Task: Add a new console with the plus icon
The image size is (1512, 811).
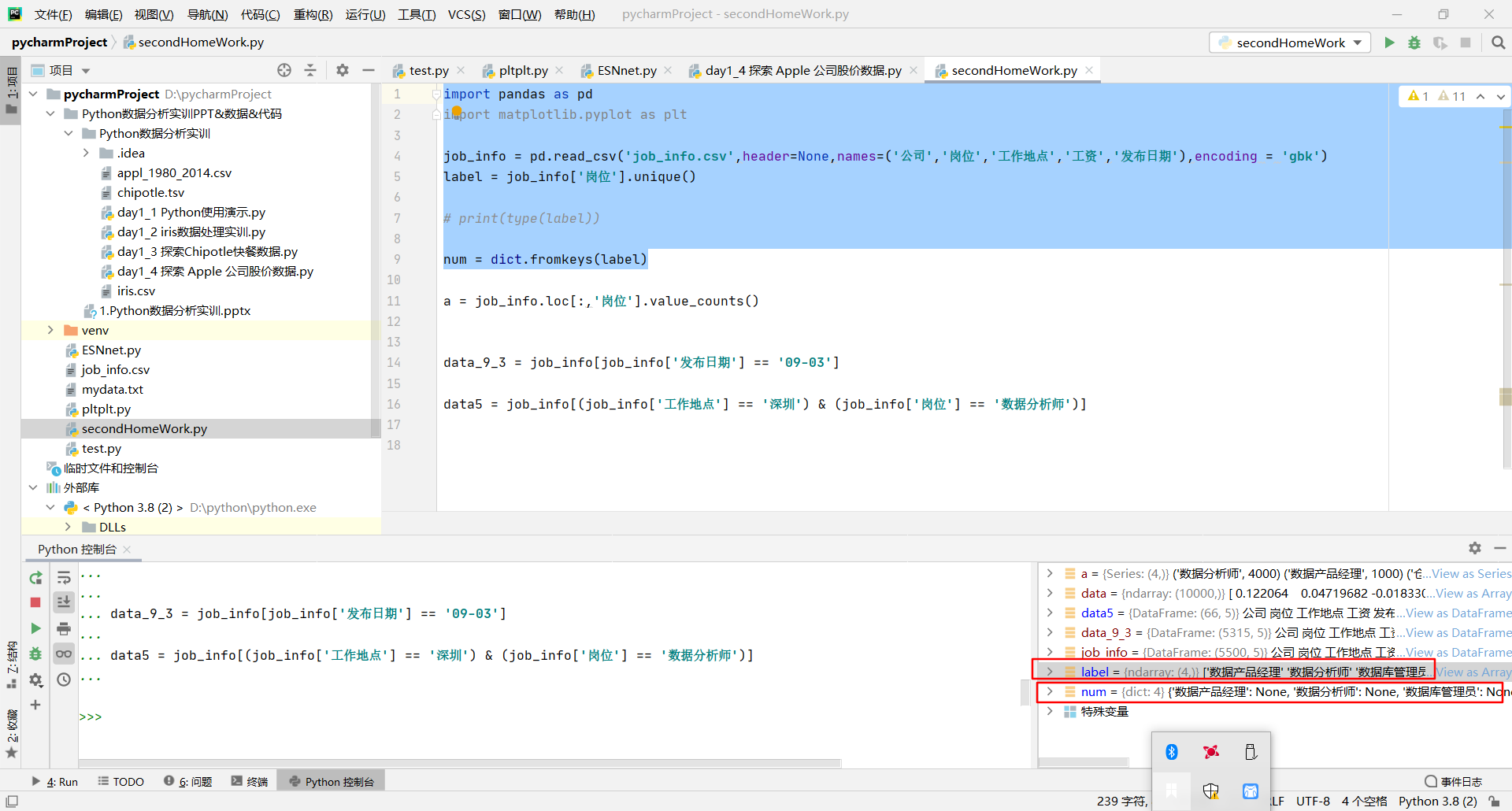Action: pyautogui.click(x=35, y=705)
